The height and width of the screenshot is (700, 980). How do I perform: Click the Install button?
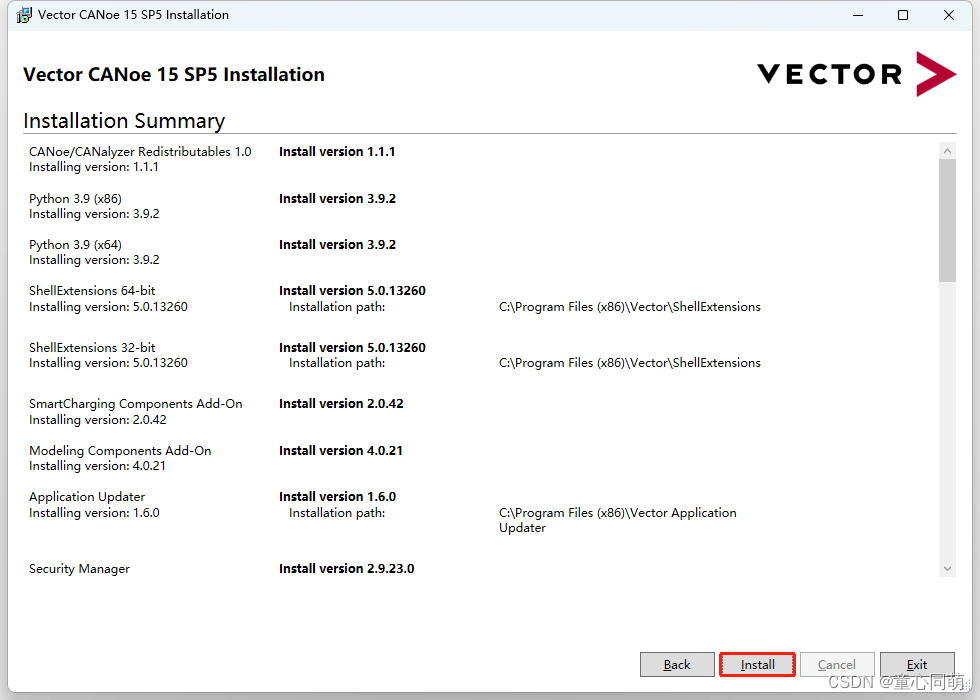tap(757, 664)
